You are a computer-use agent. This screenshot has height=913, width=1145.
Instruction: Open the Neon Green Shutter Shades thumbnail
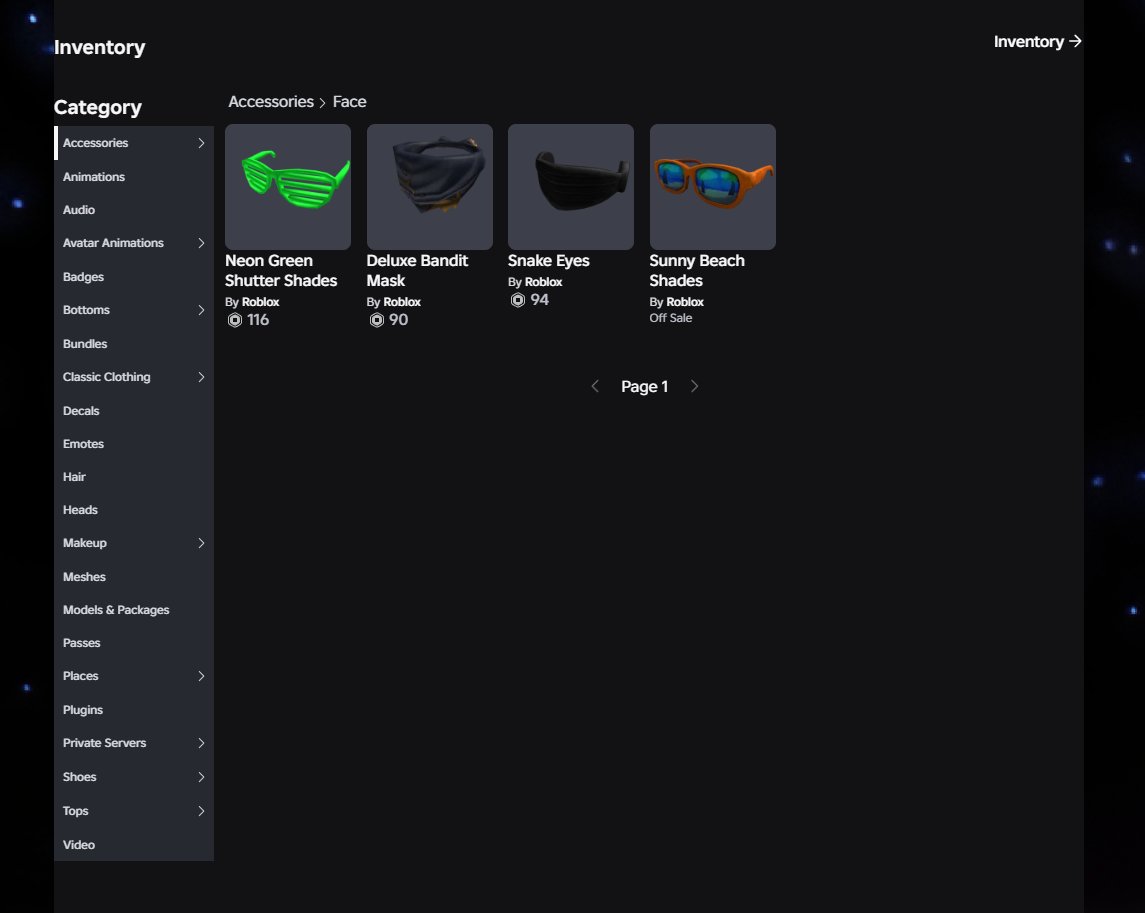click(288, 187)
